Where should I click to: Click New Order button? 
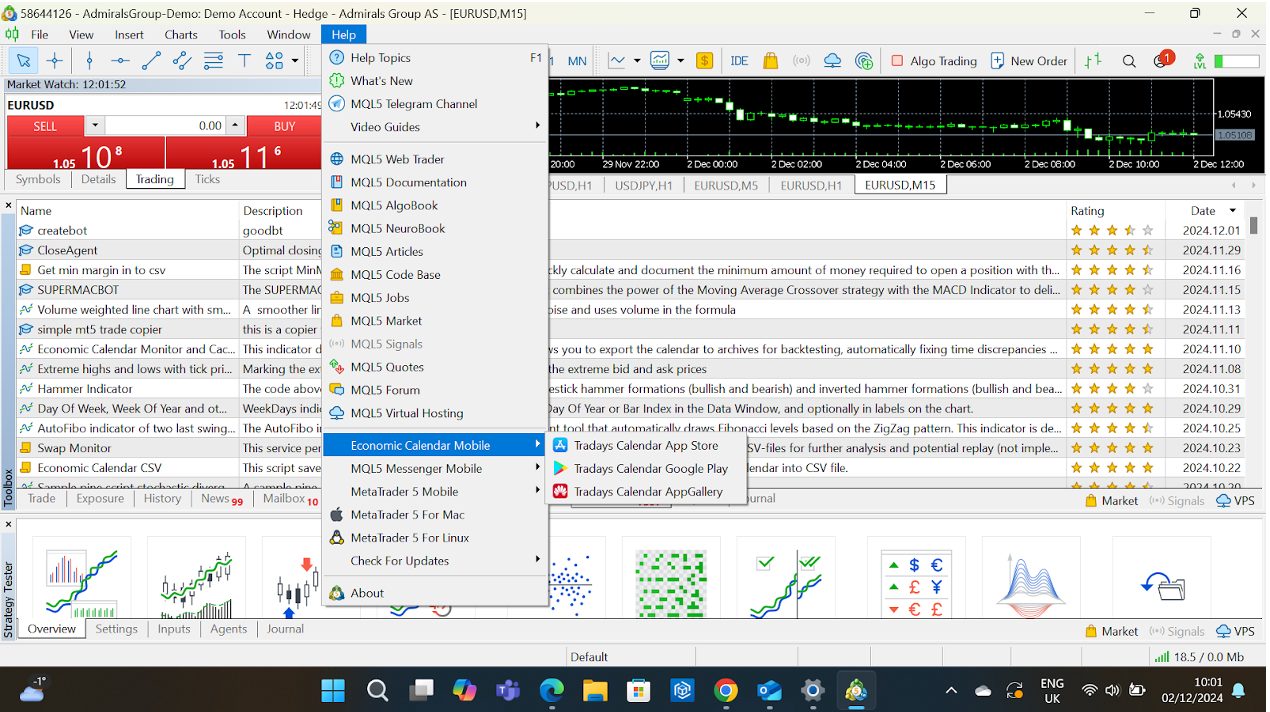coord(1029,61)
